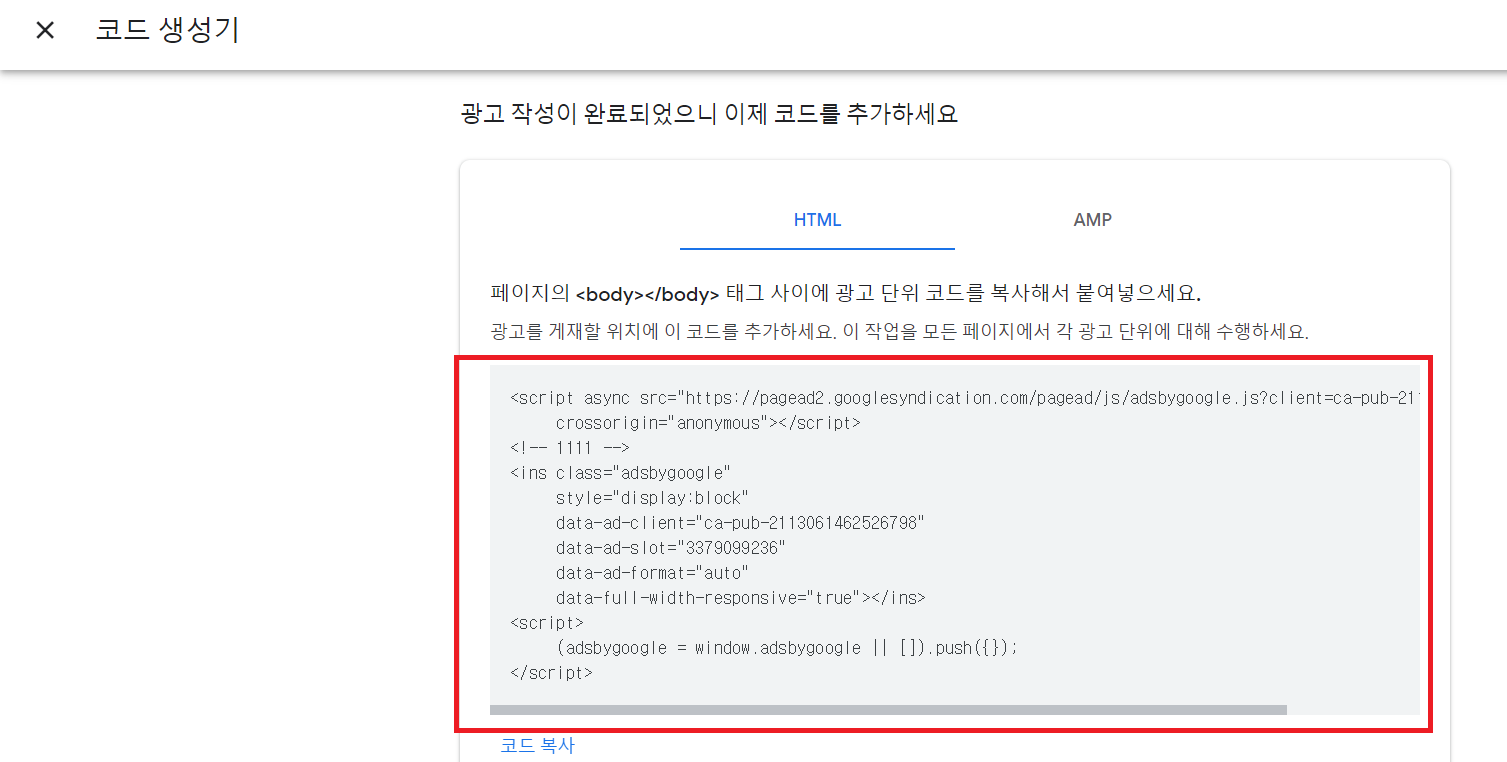
Task: Click the data-ad-format="auto" line
Action: point(652,573)
